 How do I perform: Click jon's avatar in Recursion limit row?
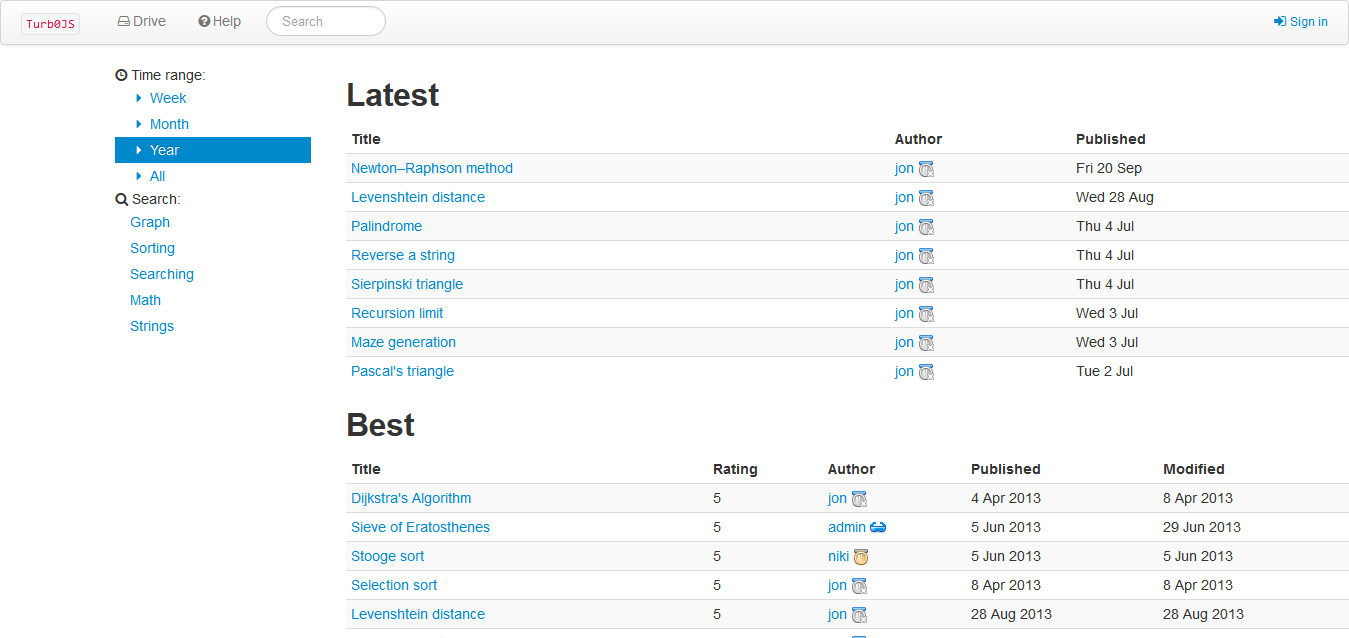[x=926, y=314]
